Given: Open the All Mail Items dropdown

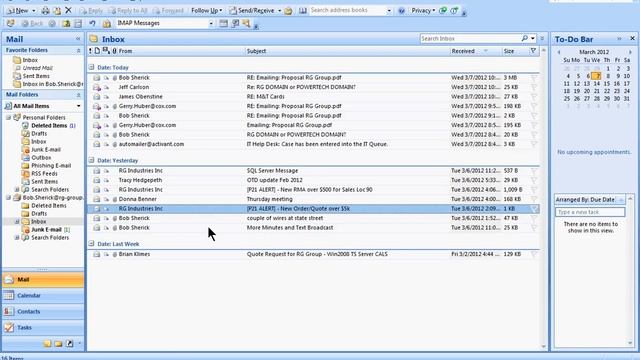Looking at the screenshot, I should coord(78,106).
